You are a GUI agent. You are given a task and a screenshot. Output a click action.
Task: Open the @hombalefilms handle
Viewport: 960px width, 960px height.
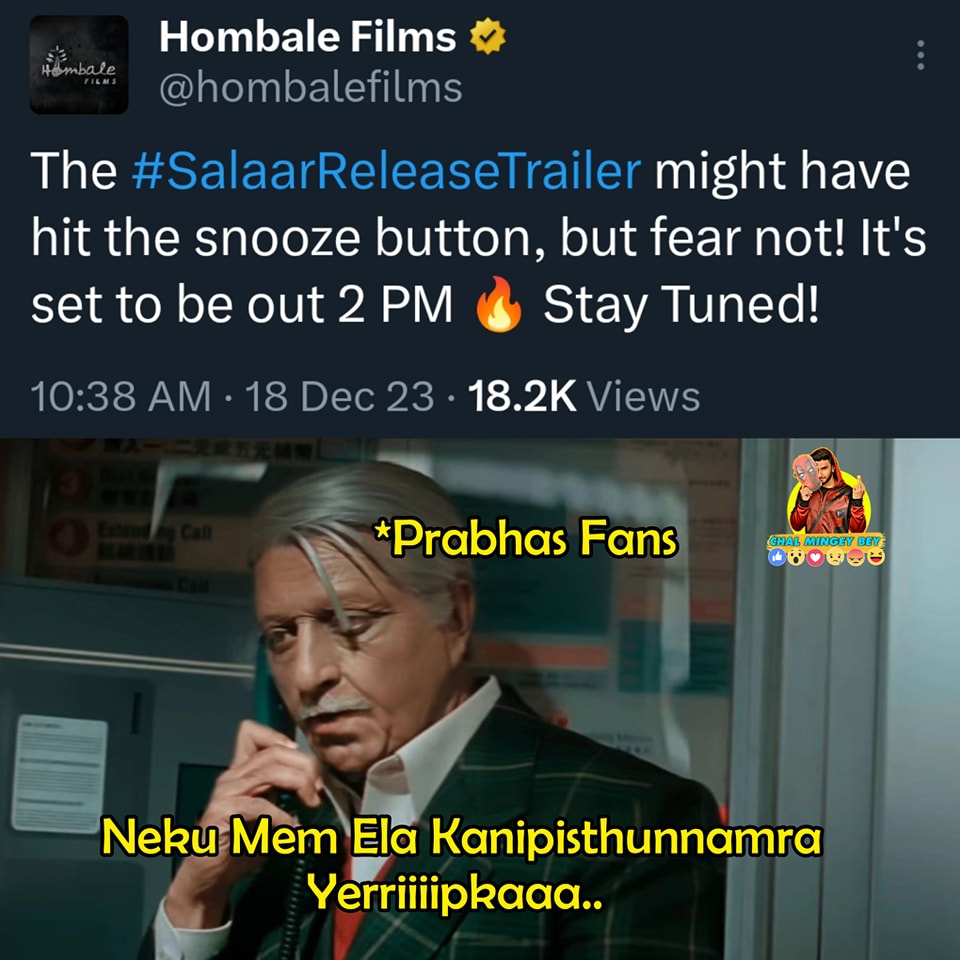click(x=310, y=88)
